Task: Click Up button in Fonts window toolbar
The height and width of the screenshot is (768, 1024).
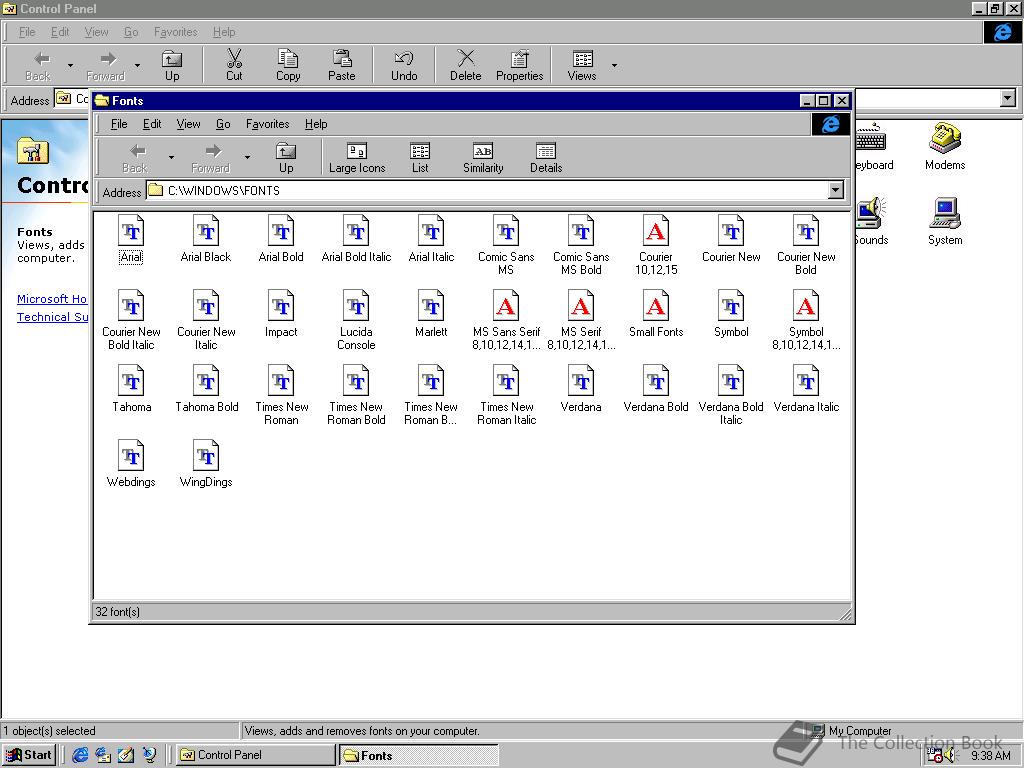Action: click(286, 158)
